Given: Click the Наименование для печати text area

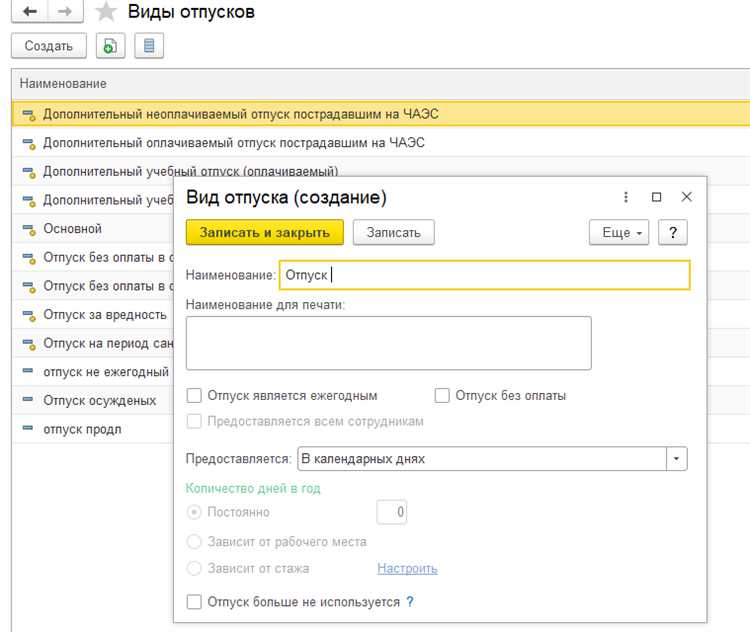Looking at the screenshot, I should [x=388, y=343].
